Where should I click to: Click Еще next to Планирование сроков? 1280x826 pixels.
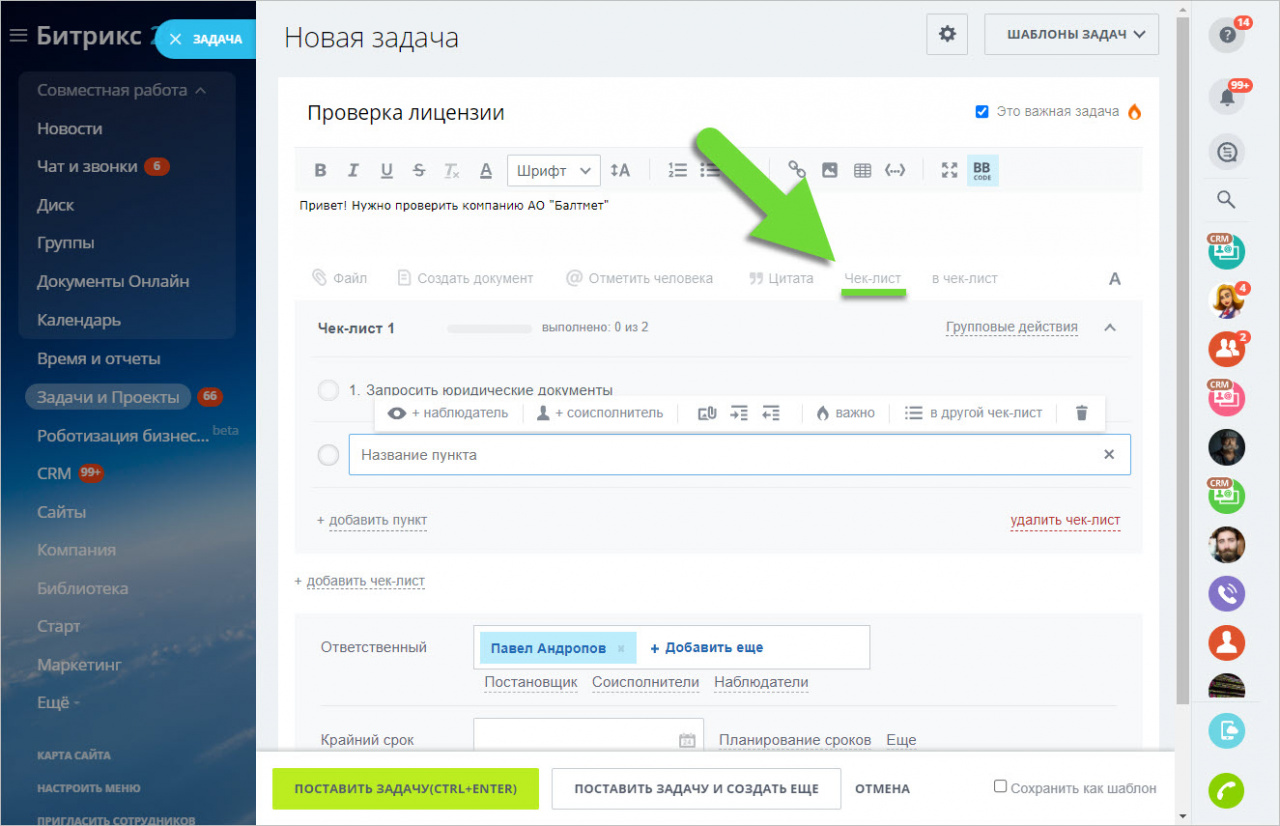coord(901,740)
